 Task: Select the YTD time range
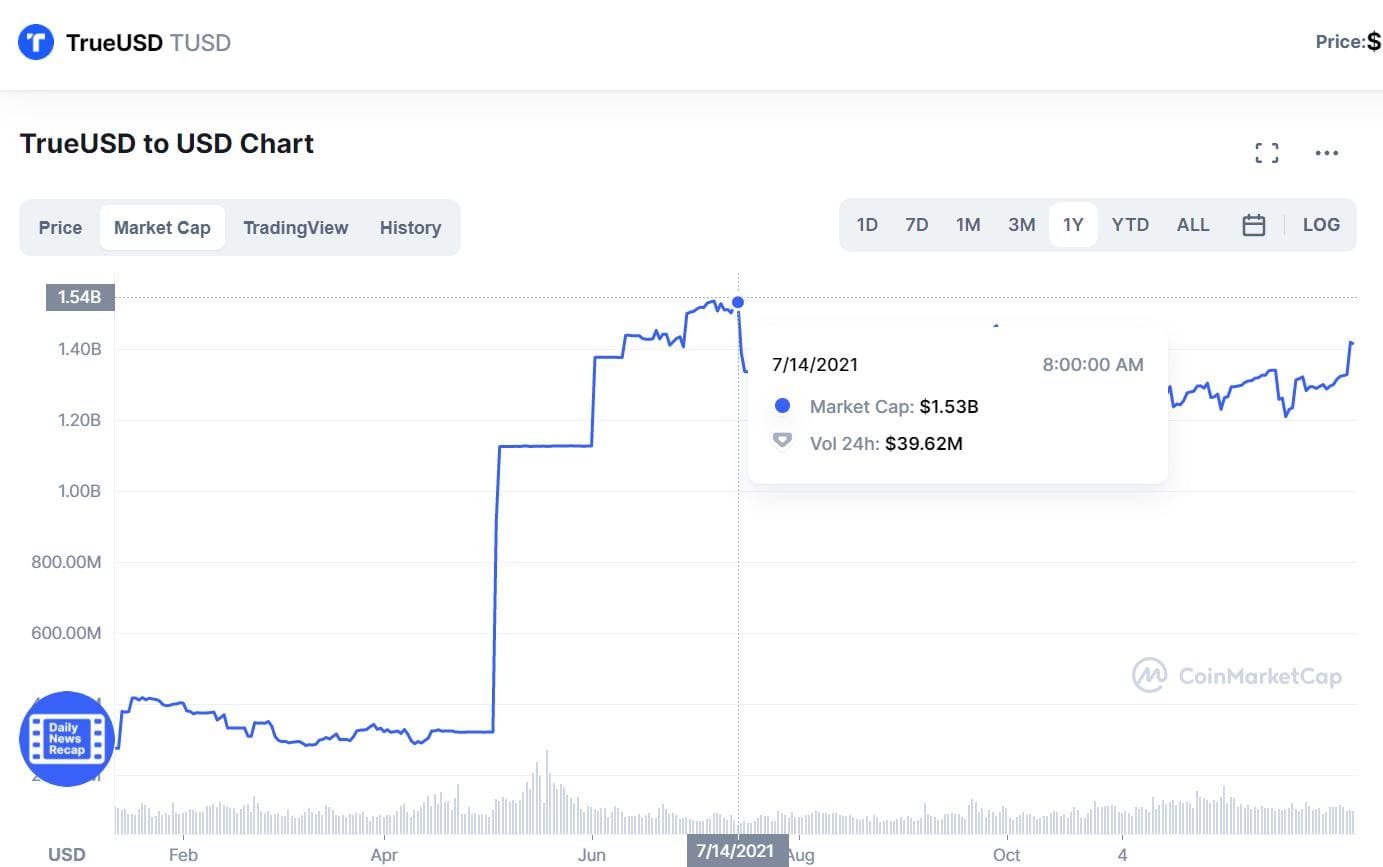[x=1130, y=225]
